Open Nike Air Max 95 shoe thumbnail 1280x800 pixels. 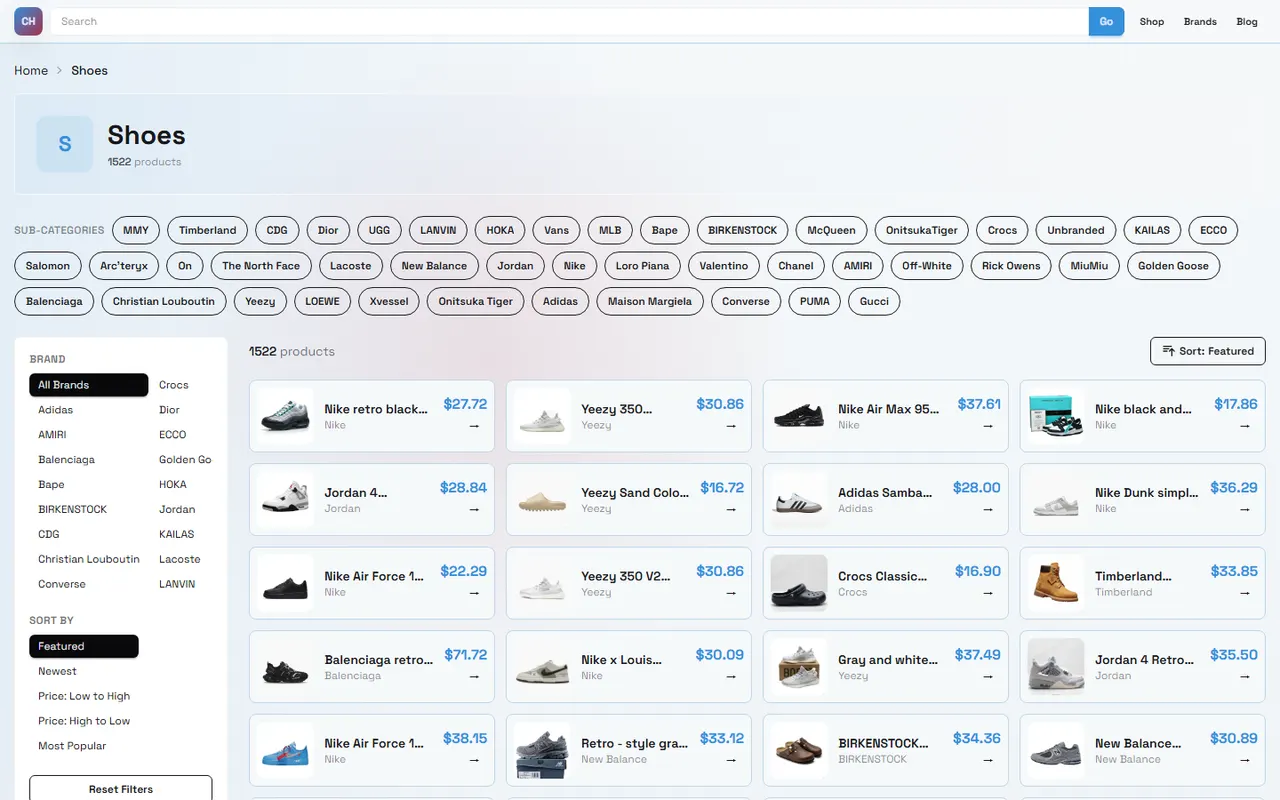[x=799, y=416]
